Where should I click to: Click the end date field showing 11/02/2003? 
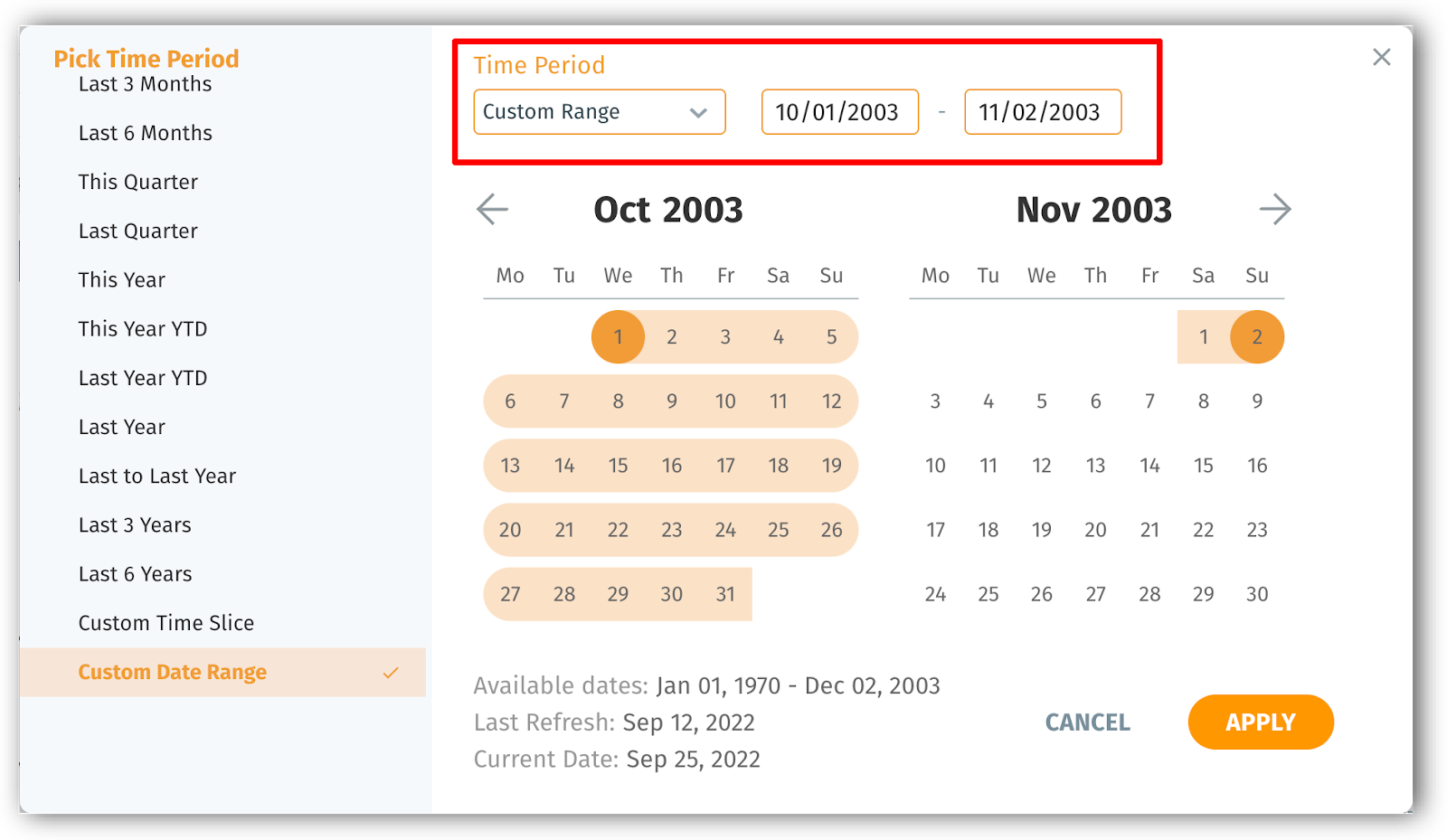[1042, 111]
